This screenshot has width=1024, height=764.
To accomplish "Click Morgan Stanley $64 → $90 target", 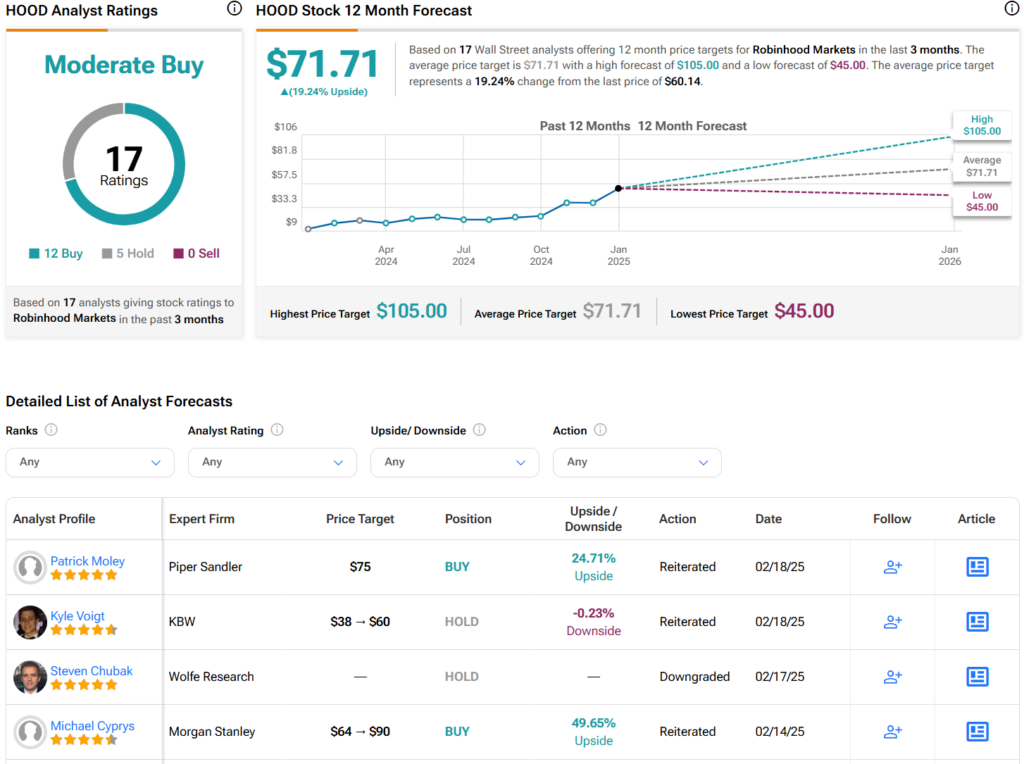I will (360, 731).
